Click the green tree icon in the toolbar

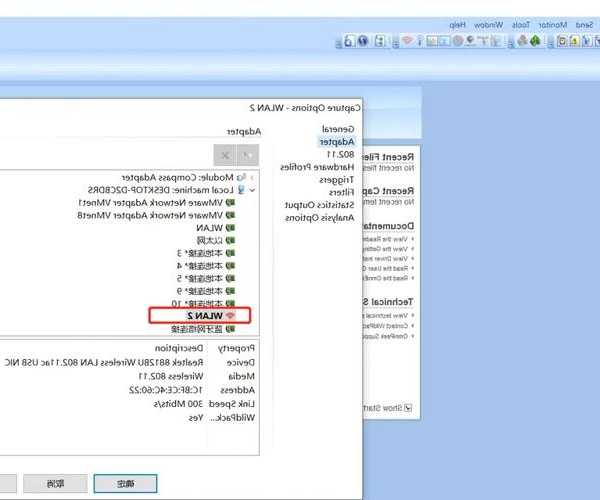pyautogui.click(x=535, y=41)
